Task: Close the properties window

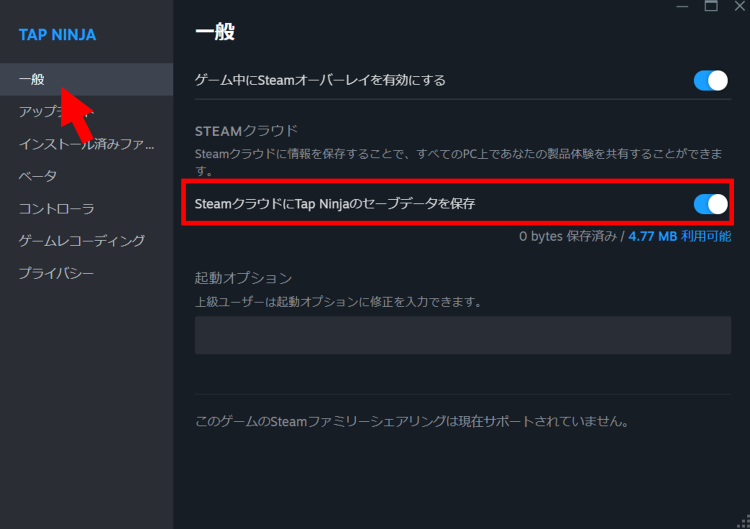Action: tap(739, 6)
